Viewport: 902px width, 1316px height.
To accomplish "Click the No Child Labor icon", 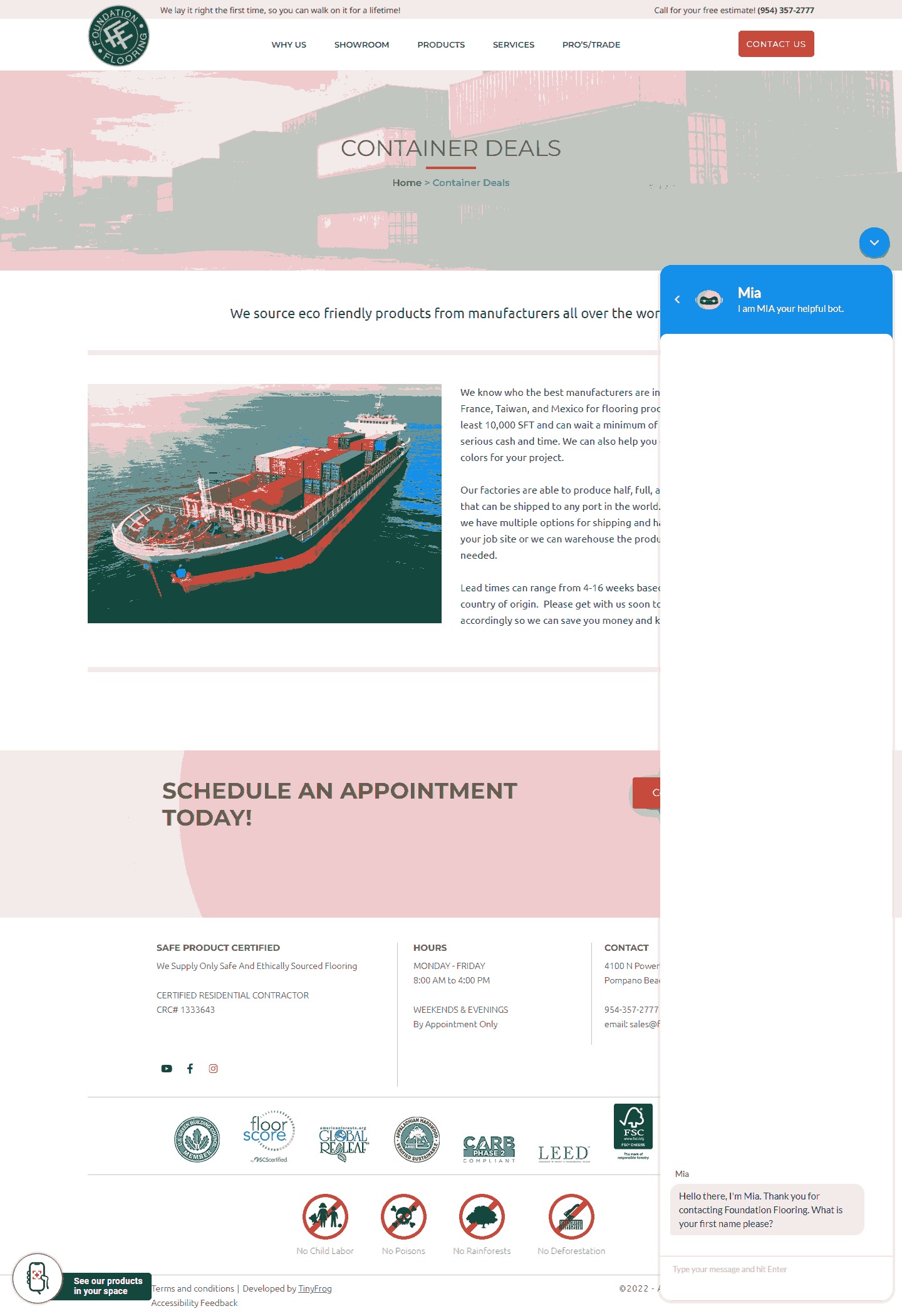I will pos(325,1216).
